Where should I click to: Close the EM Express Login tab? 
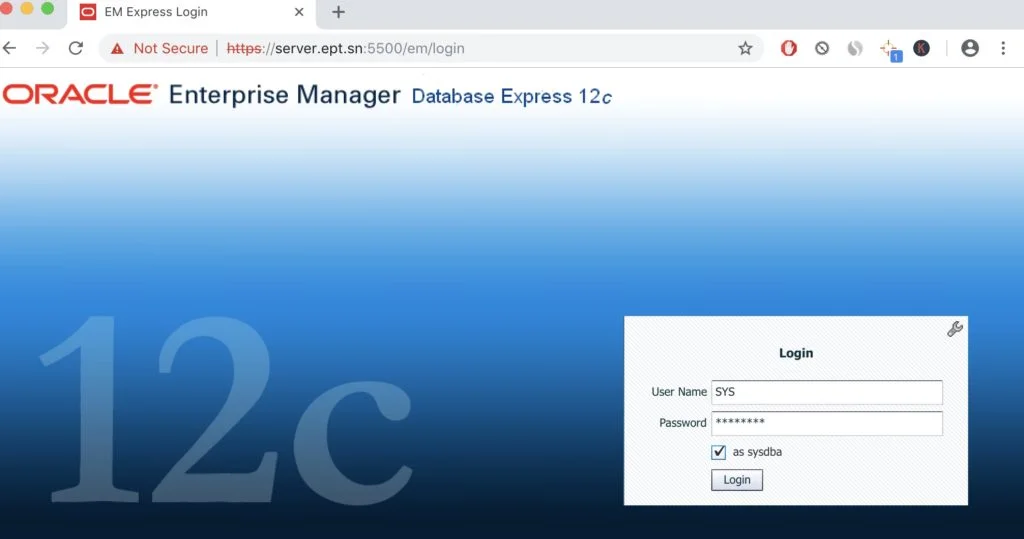[x=299, y=12]
